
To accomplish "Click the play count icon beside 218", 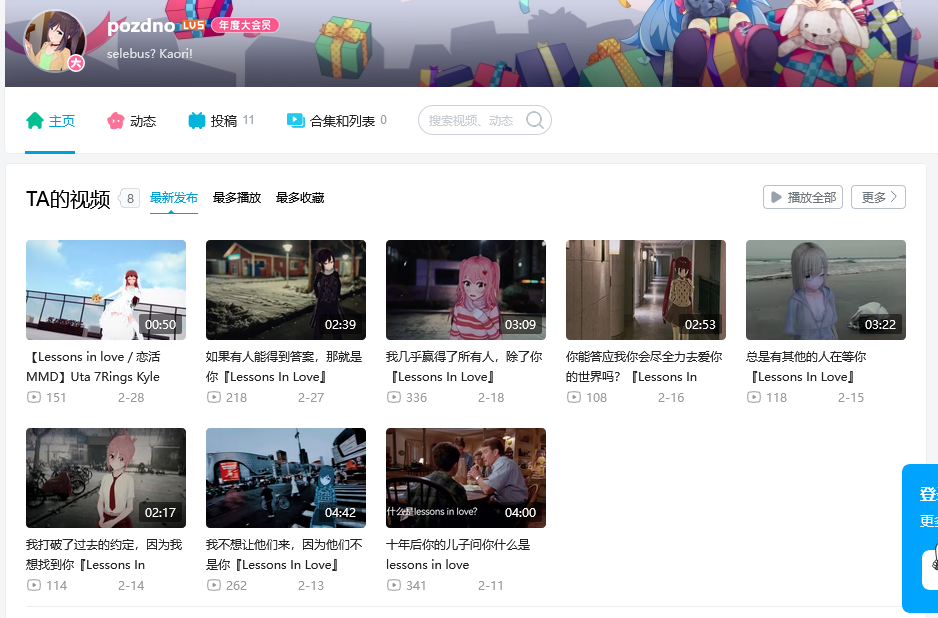I will pyautogui.click(x=214, y=397).
